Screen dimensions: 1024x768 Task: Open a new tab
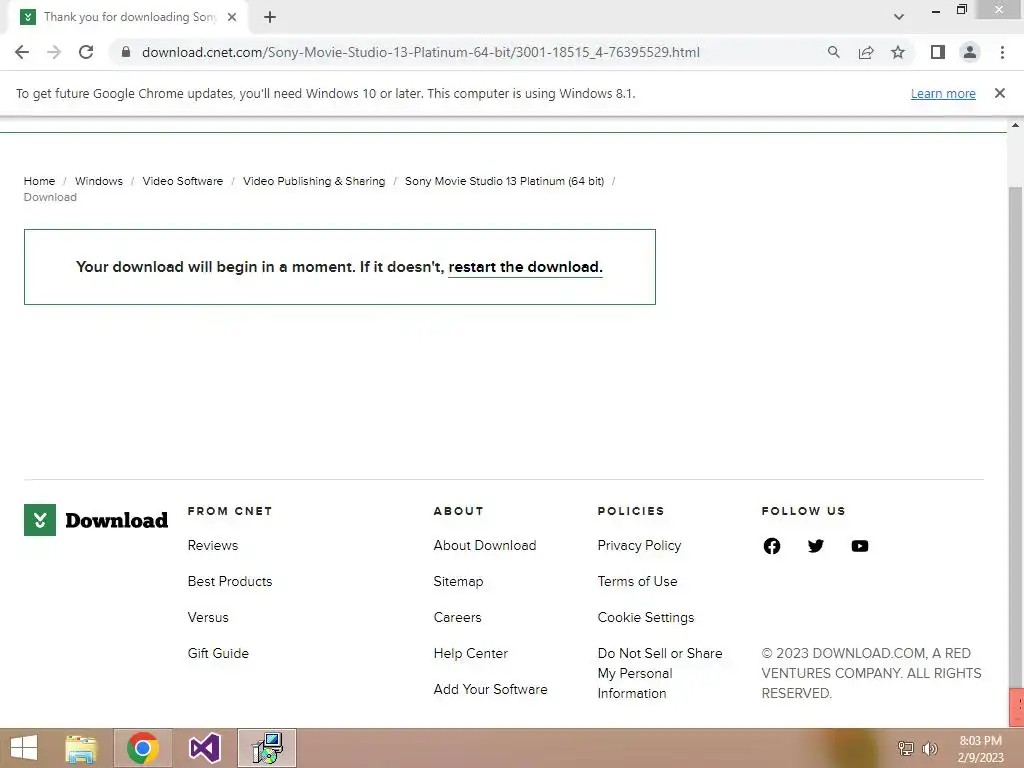(270, 17)
